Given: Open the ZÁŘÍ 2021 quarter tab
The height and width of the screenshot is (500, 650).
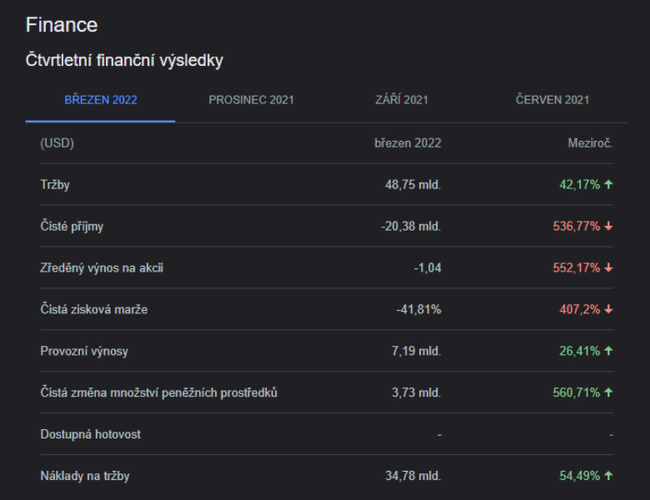Looking at the screenshot, I should (x=402, y=100).
